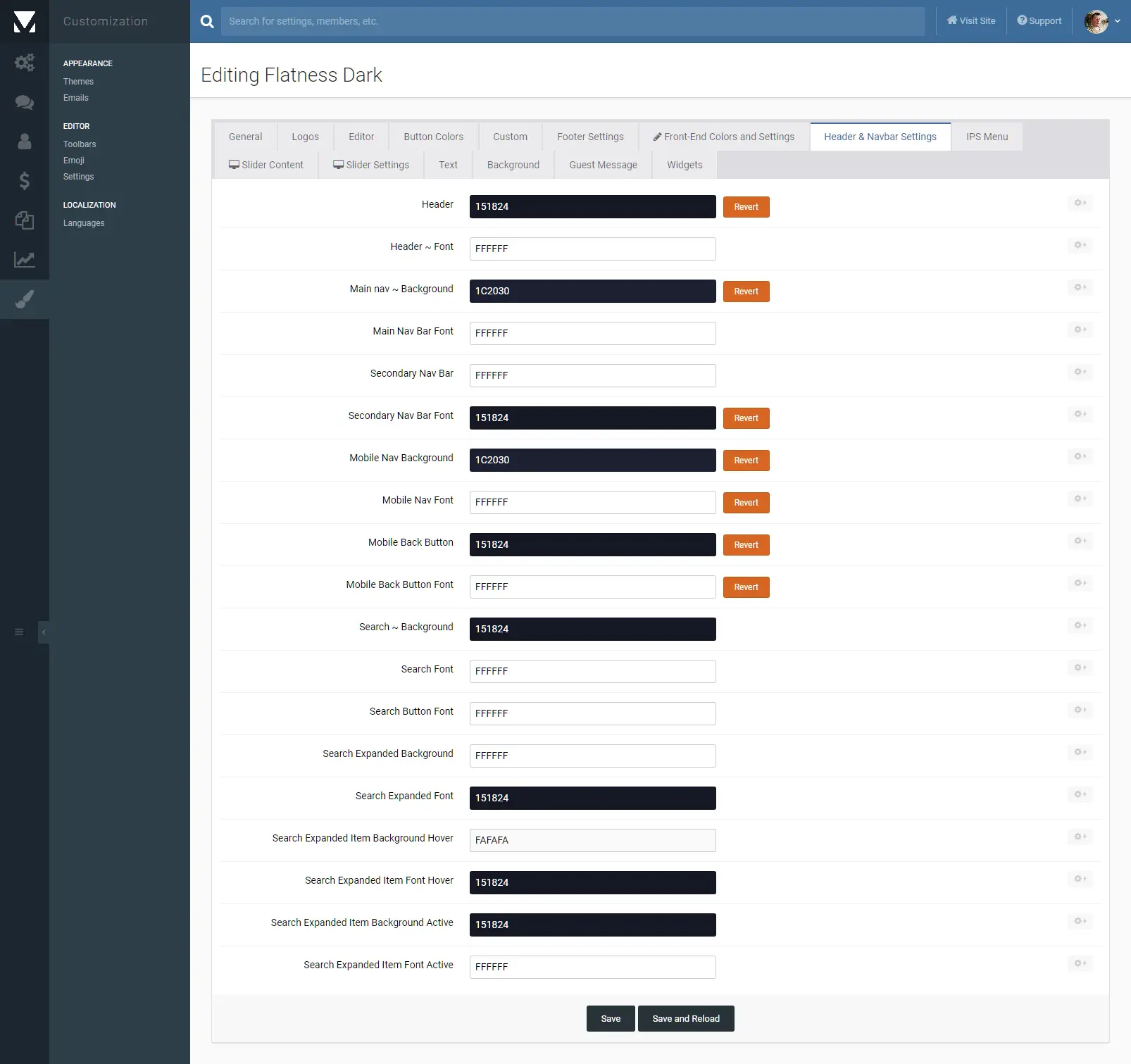
Task: Click the Header ~ Font color field
Action: pyautogui.click(x=593, y=249)
